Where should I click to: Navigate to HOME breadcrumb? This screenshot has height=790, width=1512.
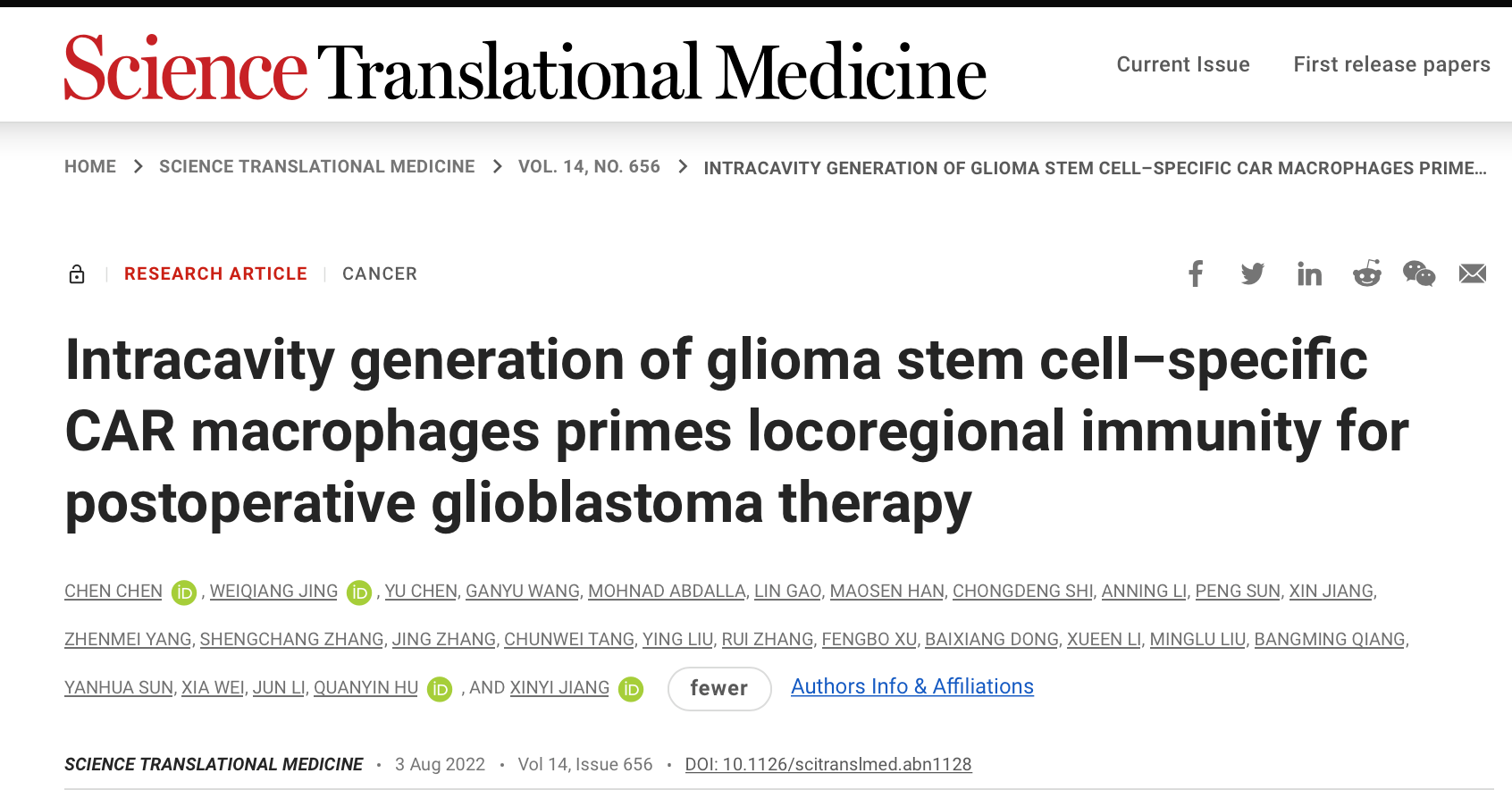(90, 167)
